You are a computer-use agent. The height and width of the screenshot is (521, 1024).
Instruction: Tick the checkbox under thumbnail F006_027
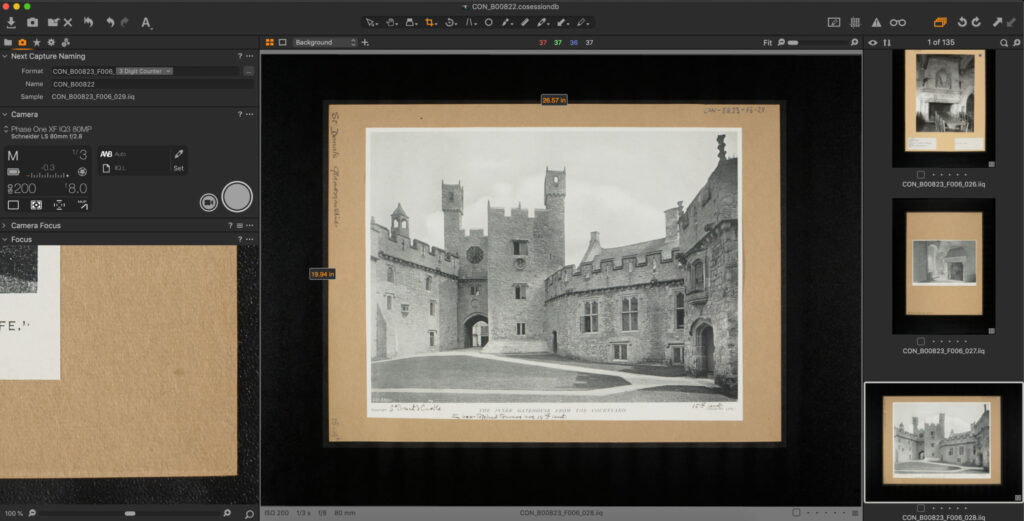click(x=920, y=341)
